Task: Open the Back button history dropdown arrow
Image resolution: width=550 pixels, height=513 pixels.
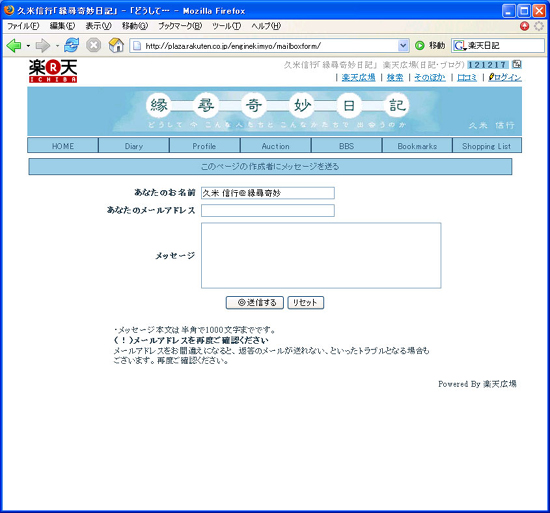Action: click(28, 46)
